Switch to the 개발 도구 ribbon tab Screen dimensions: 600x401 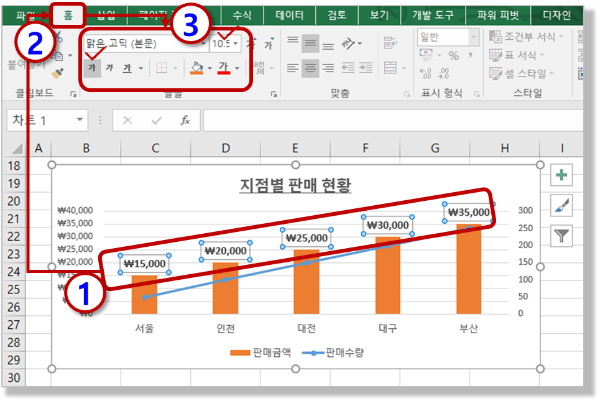pos(433,15)
